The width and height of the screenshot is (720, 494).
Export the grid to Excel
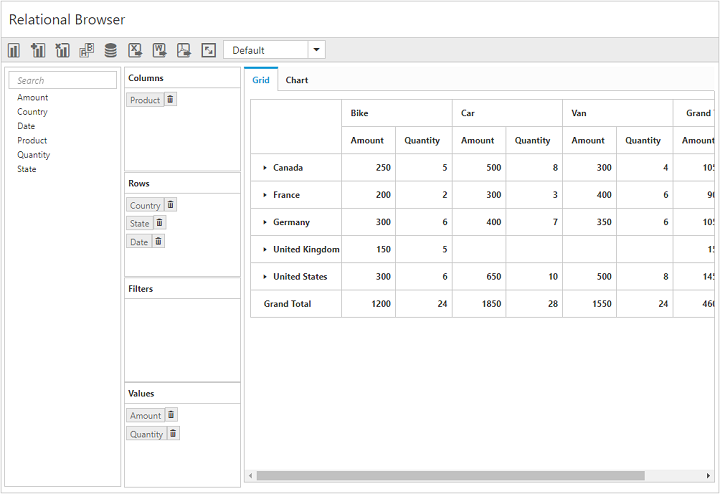[x=135, y=50]
